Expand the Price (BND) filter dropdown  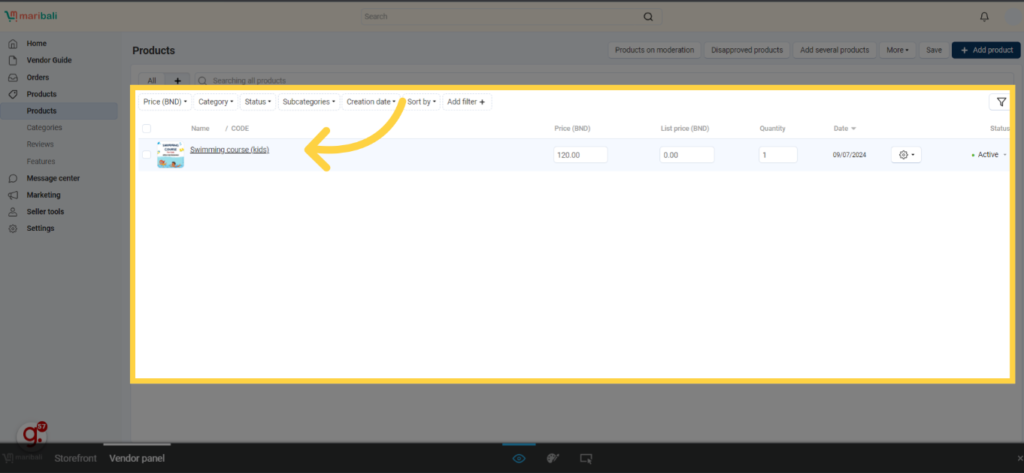[165, 102]
